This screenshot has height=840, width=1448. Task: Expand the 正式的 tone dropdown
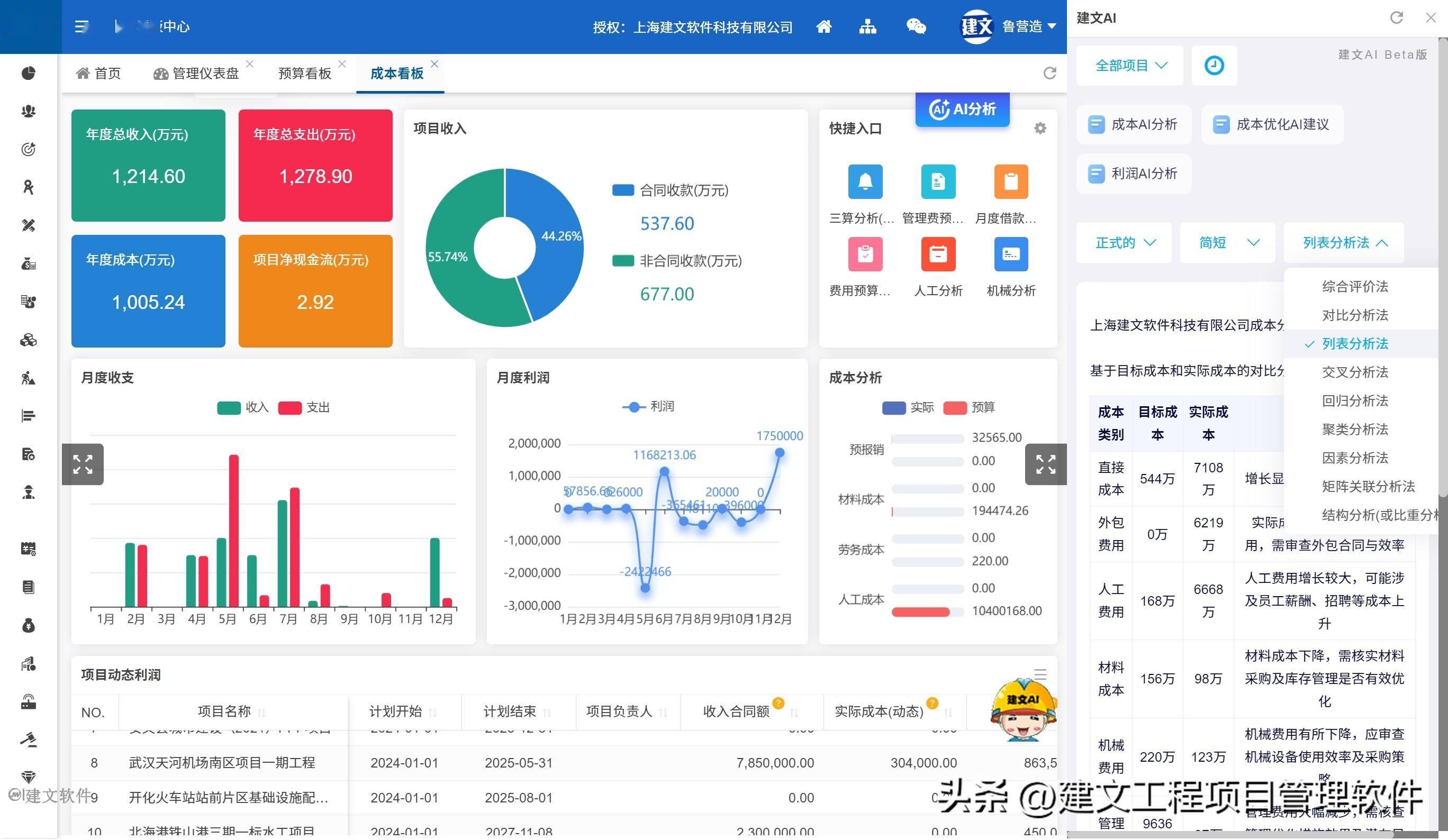click(x=1124, y=243)
